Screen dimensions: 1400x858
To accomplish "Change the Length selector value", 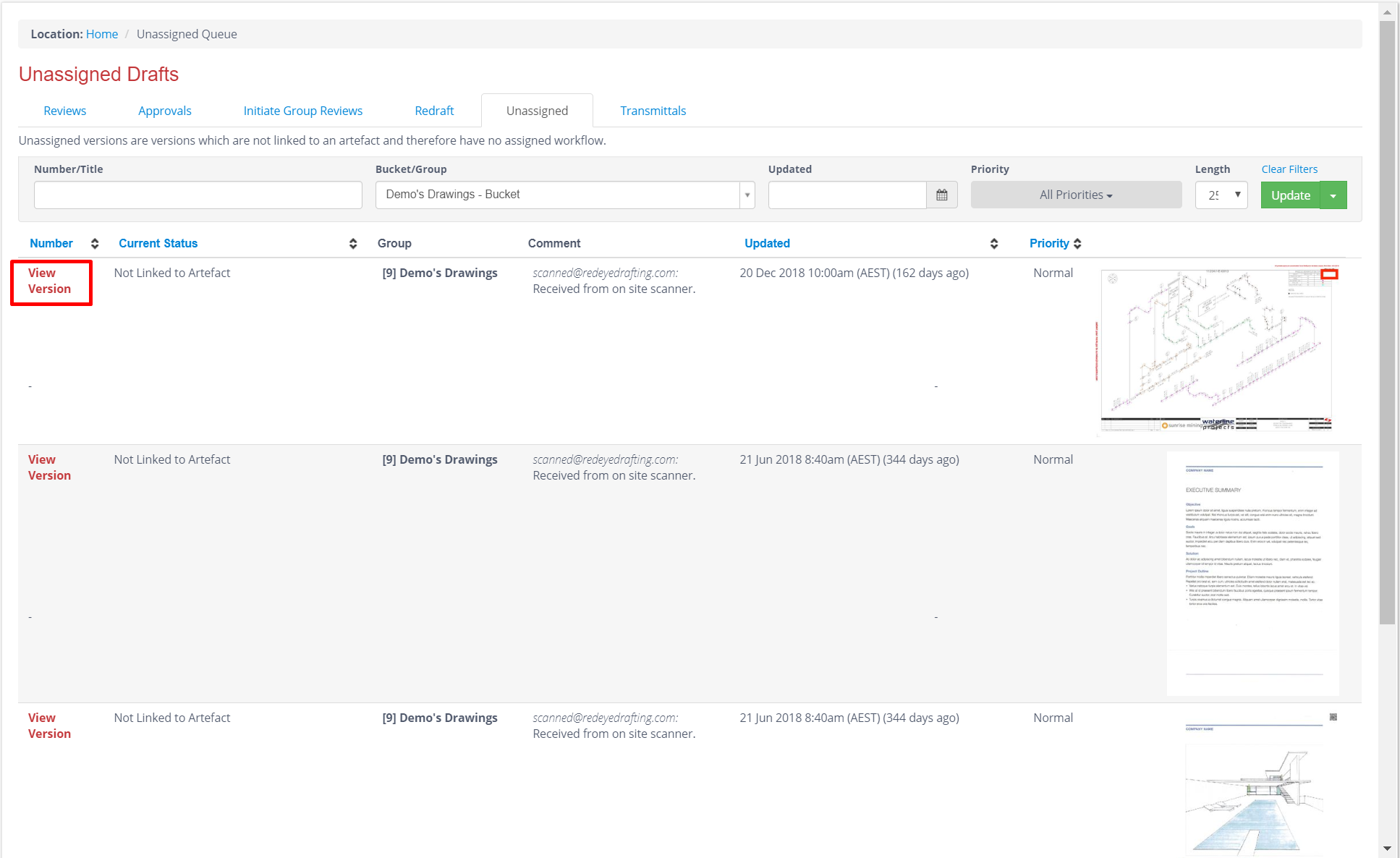I will tap(1221, 195).
